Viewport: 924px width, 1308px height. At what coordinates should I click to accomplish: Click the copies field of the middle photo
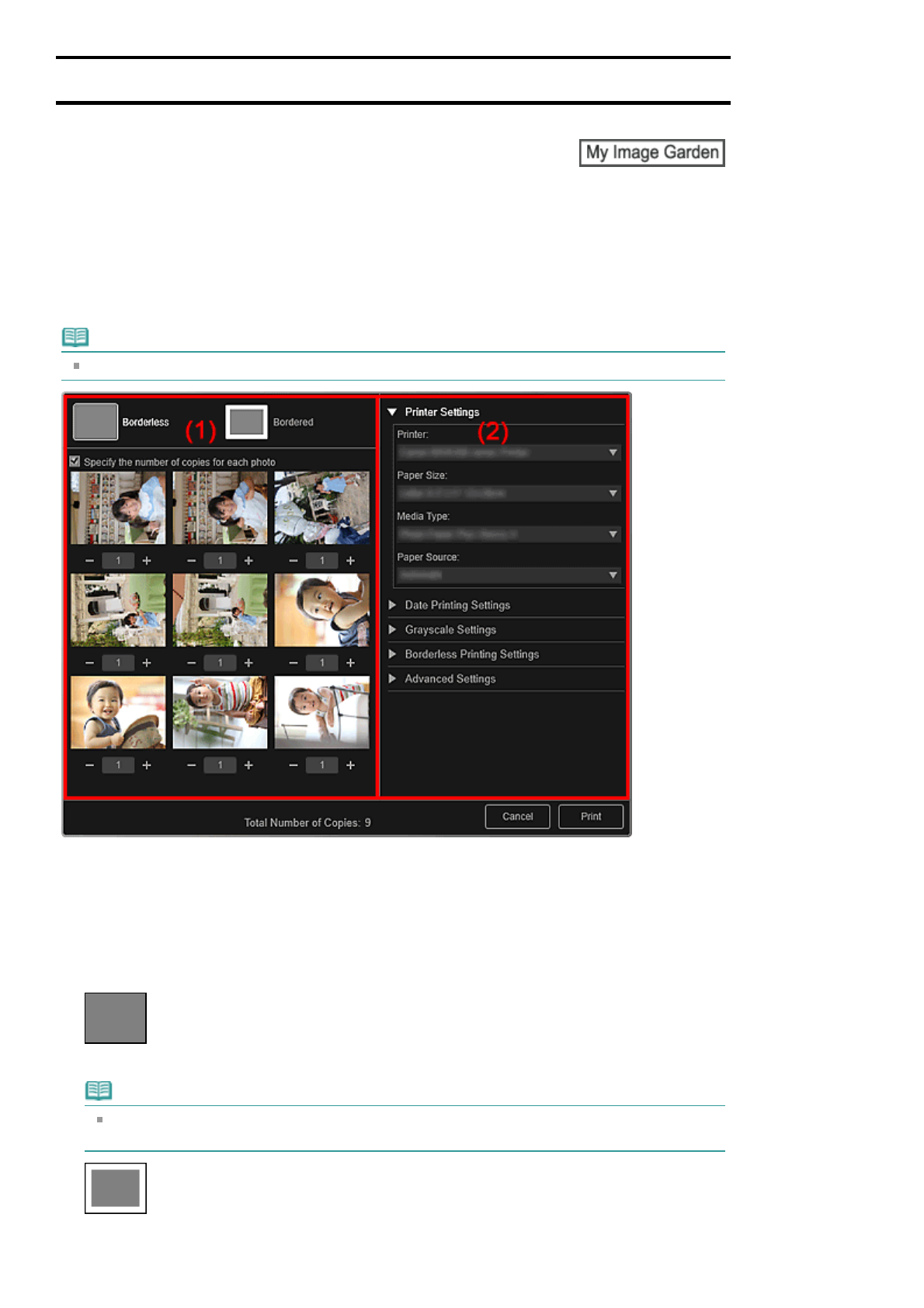coord(221,663)
